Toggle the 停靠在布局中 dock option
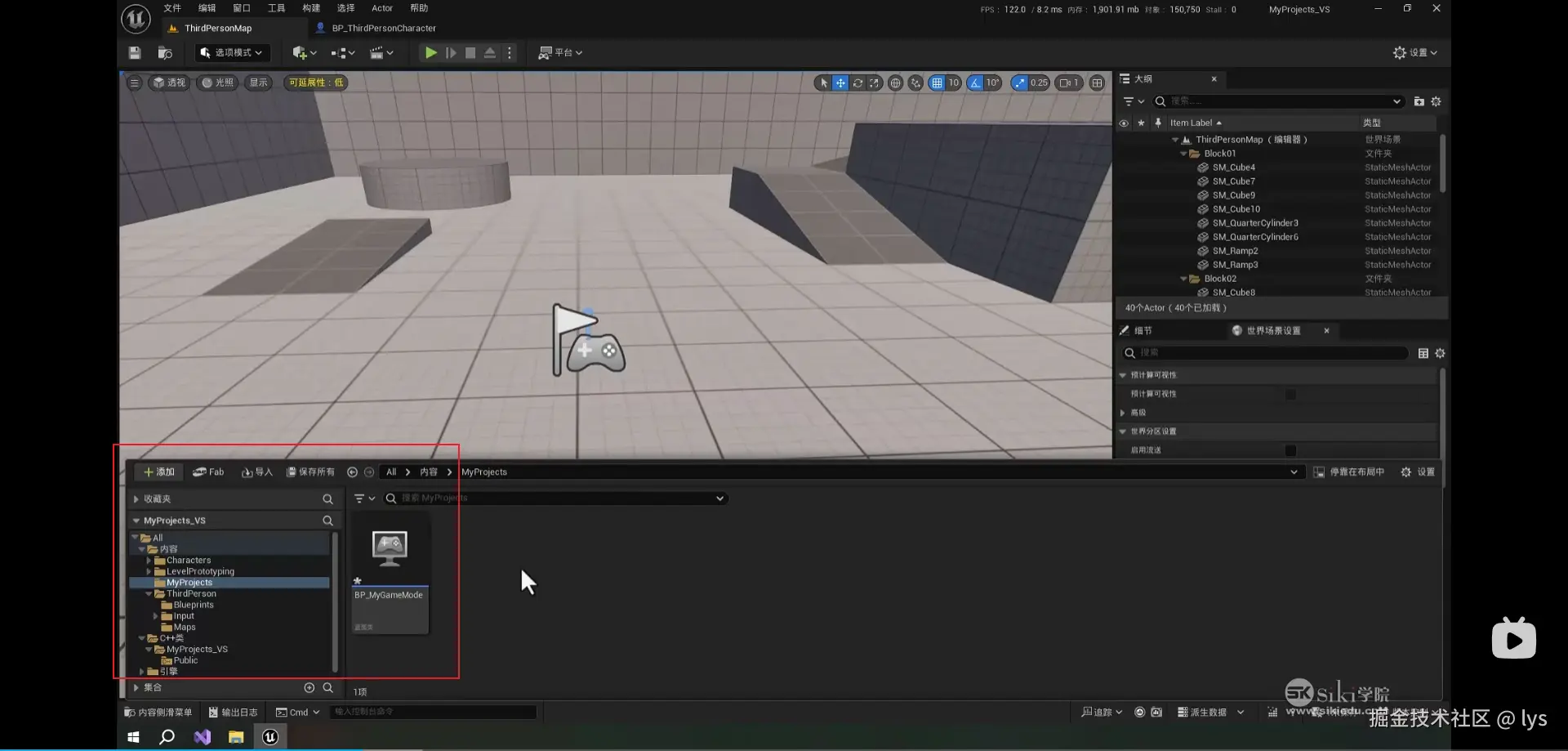1568x751 pixels. (x=1348, y=472)
